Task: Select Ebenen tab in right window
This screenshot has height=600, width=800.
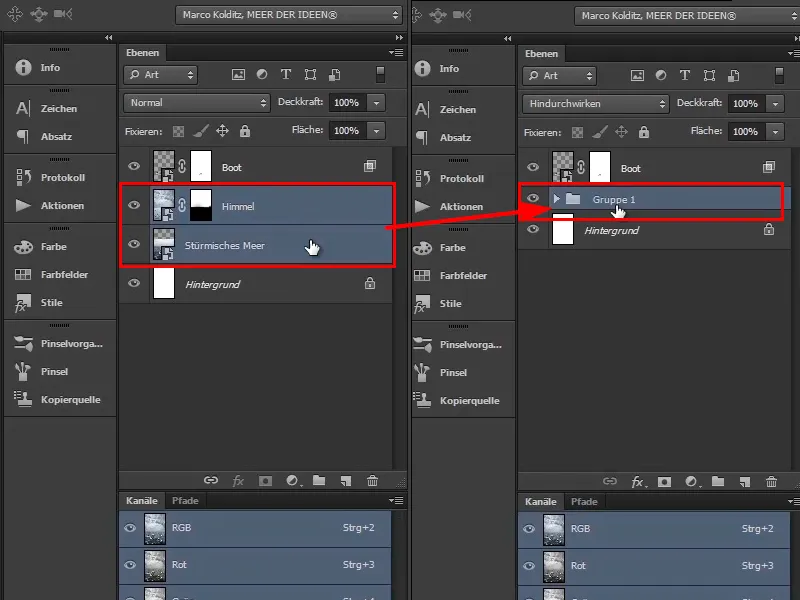Action: point(541,54)
